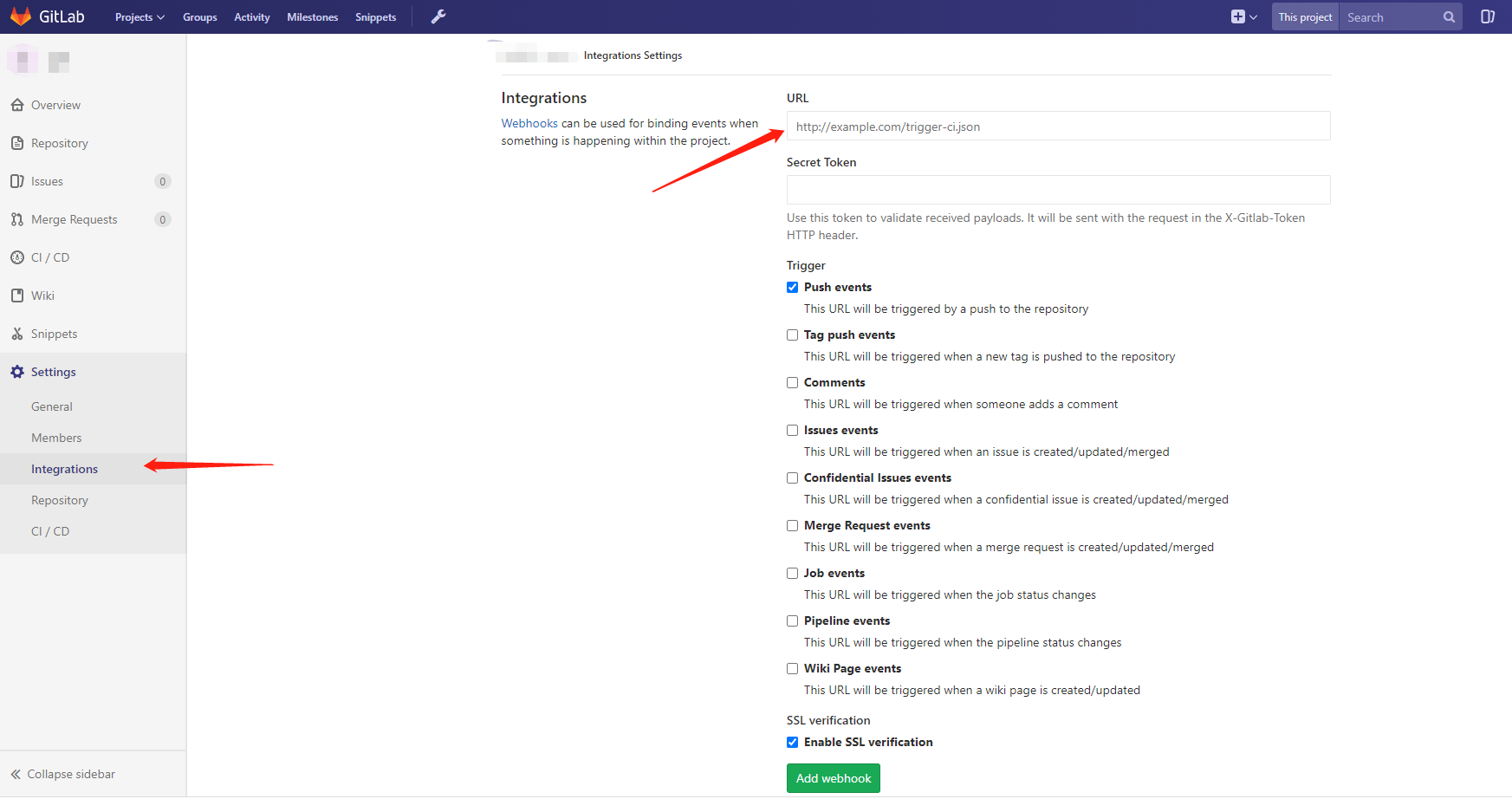This screenshot has height=799, width=1512.
Task: Click the This project search scope
Action: 1305,17
